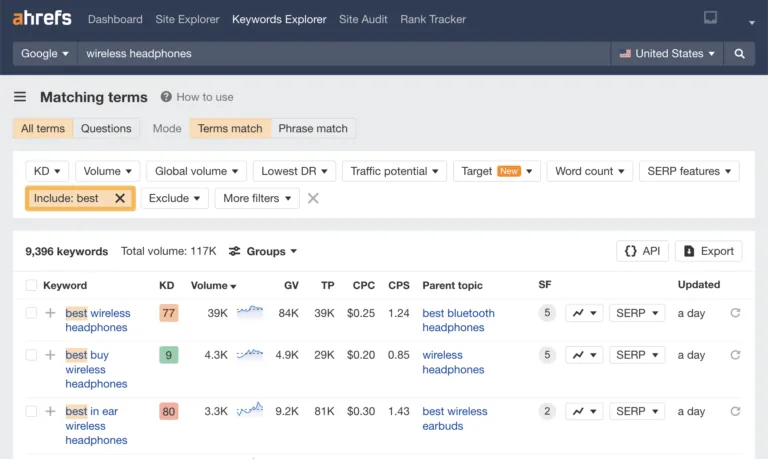The width and height of the screenshot is (768, 459).
Task: Sort by the Volume column header
Action: point(214,285)
